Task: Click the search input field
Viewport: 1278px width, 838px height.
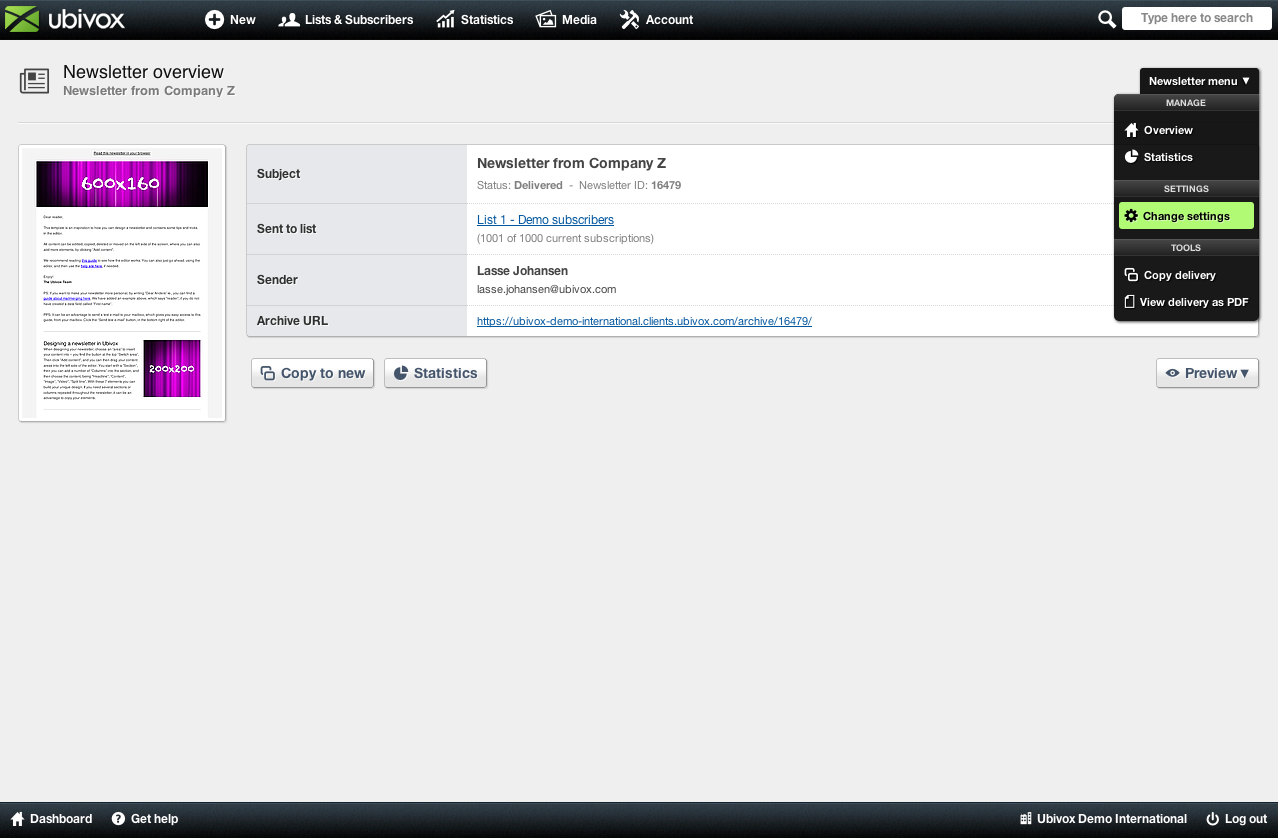Action: pos(1196,18)
